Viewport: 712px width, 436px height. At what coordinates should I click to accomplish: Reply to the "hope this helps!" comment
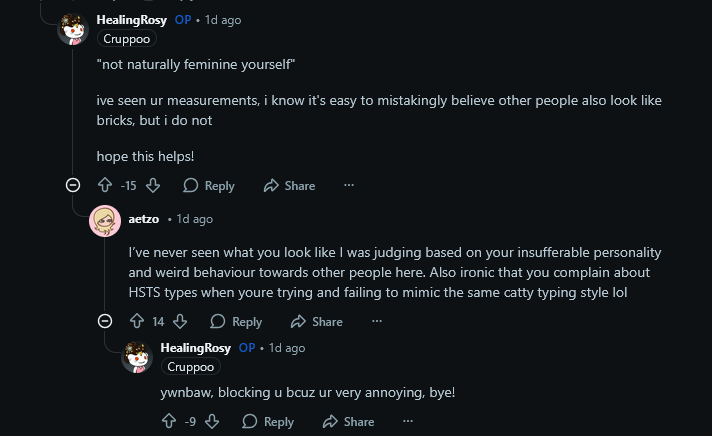(209, 185)
